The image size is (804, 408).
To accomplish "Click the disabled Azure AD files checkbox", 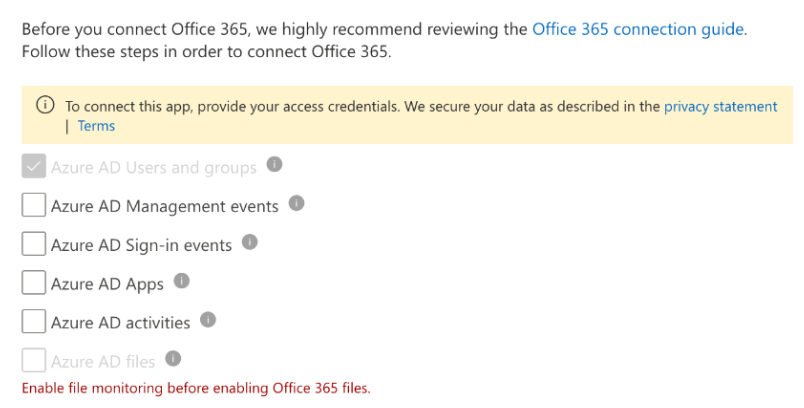I will click(x=34, y=360).
